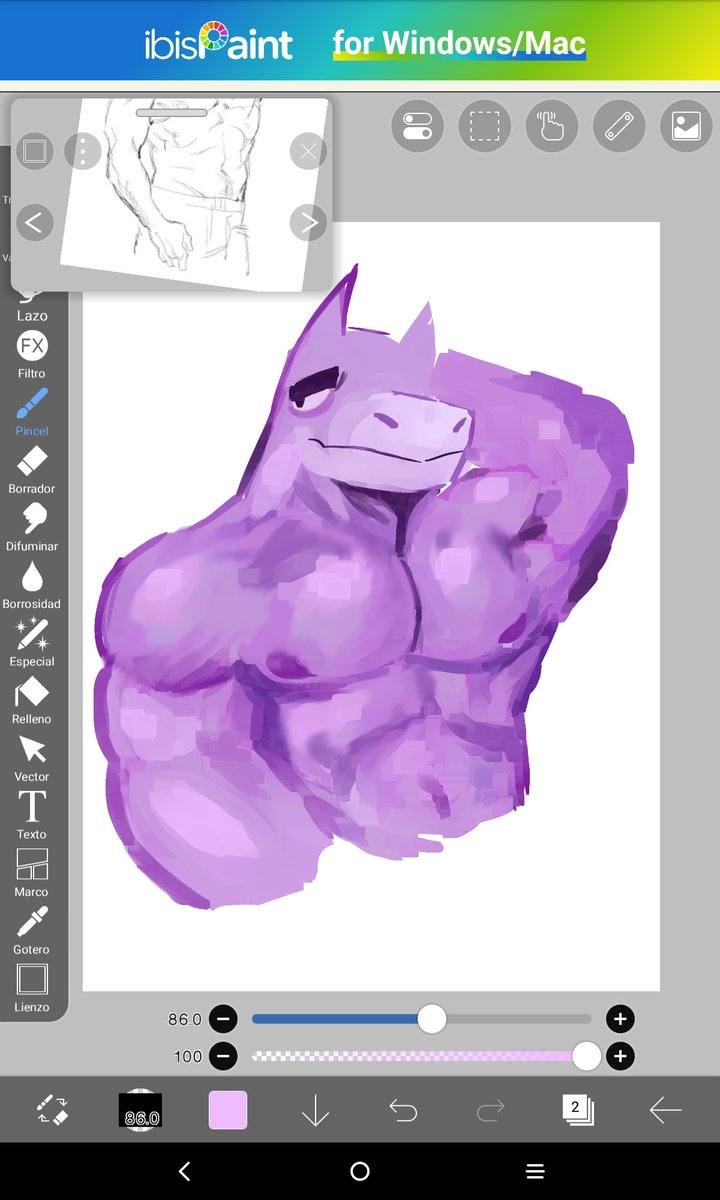Select the Relleno fill bucket tool
The height and width of the screenshot is (1200, 720).
click(32, 700)
